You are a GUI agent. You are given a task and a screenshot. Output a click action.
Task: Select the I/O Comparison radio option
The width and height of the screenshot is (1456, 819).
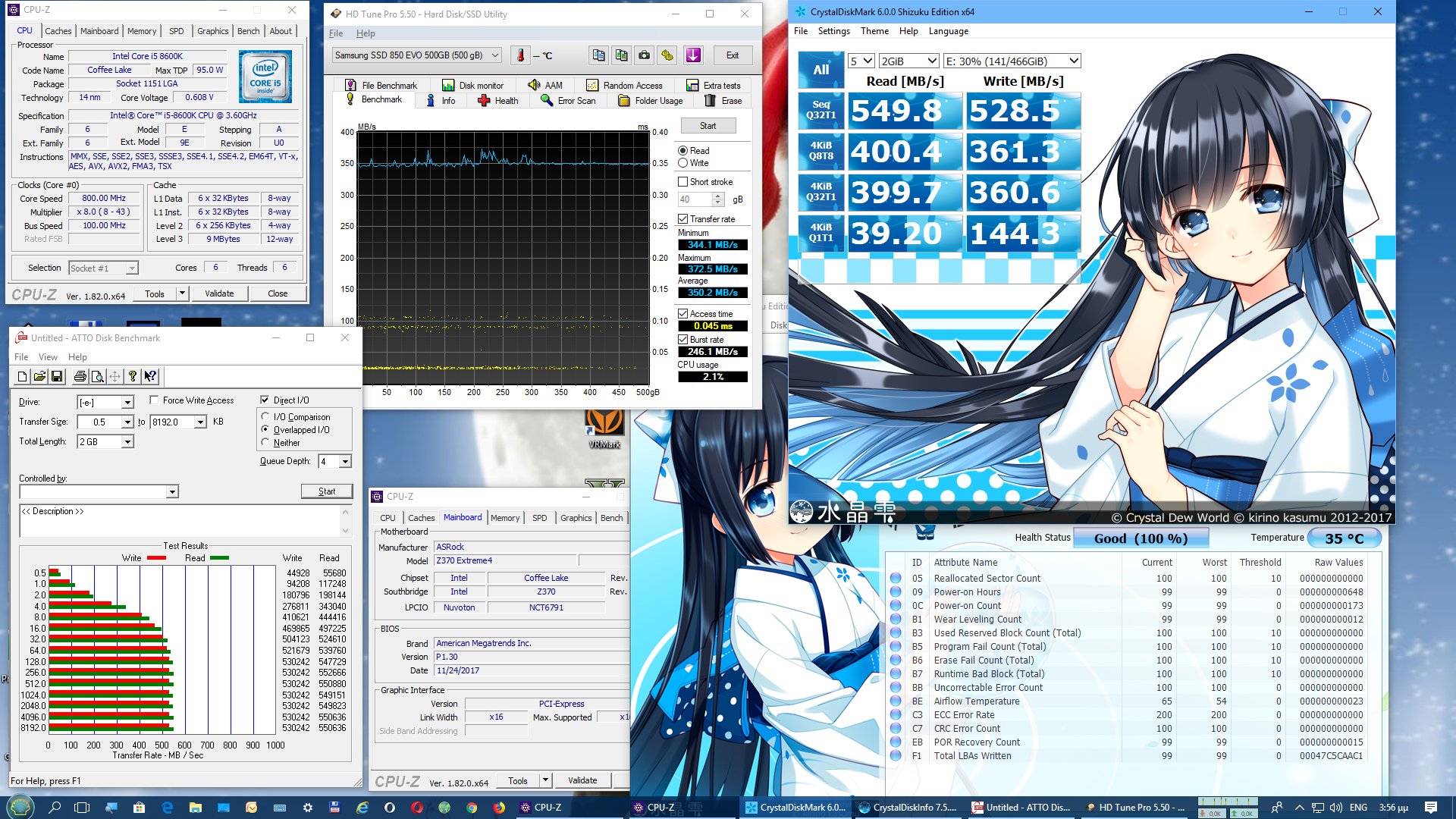point(265,416)
